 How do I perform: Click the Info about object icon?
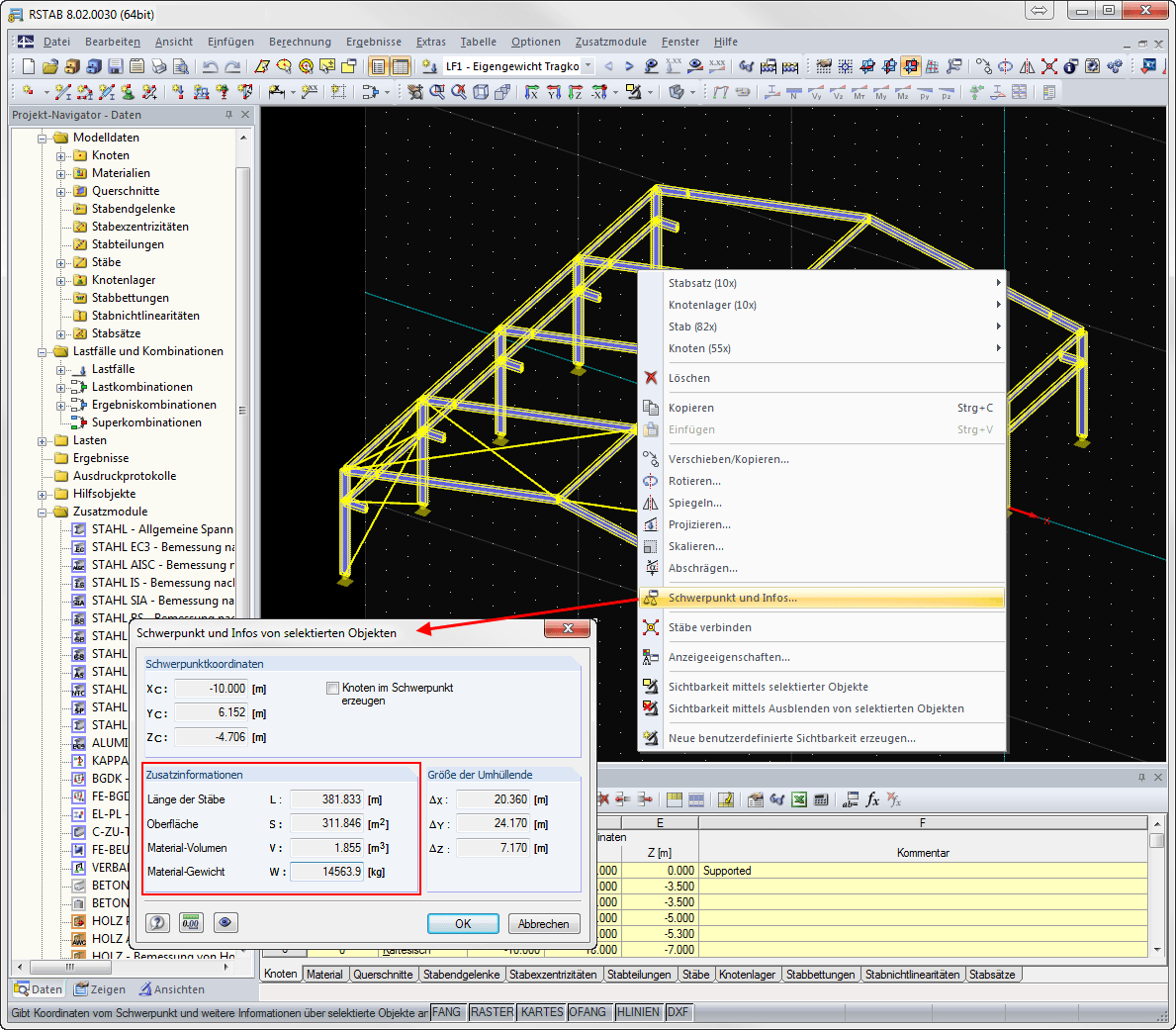point(1071,66)
